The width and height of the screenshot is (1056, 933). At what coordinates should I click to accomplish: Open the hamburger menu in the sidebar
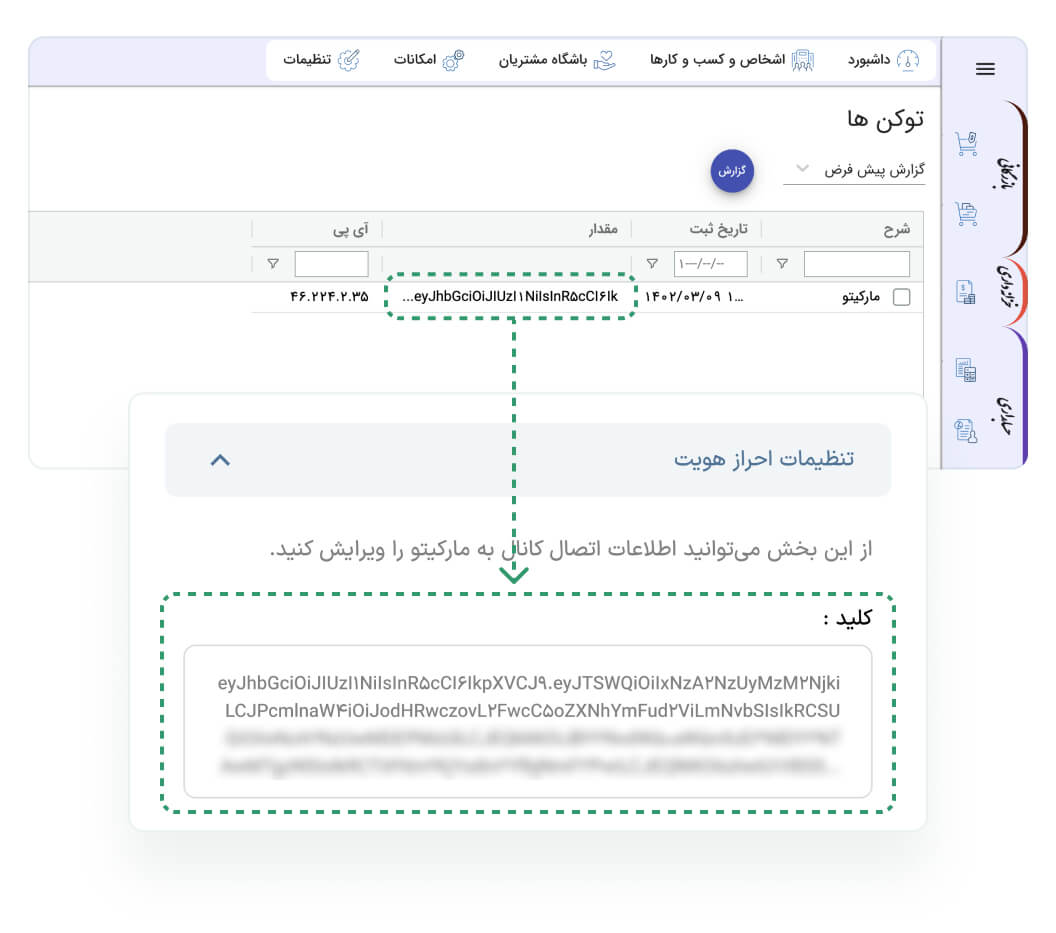(984, 69)
